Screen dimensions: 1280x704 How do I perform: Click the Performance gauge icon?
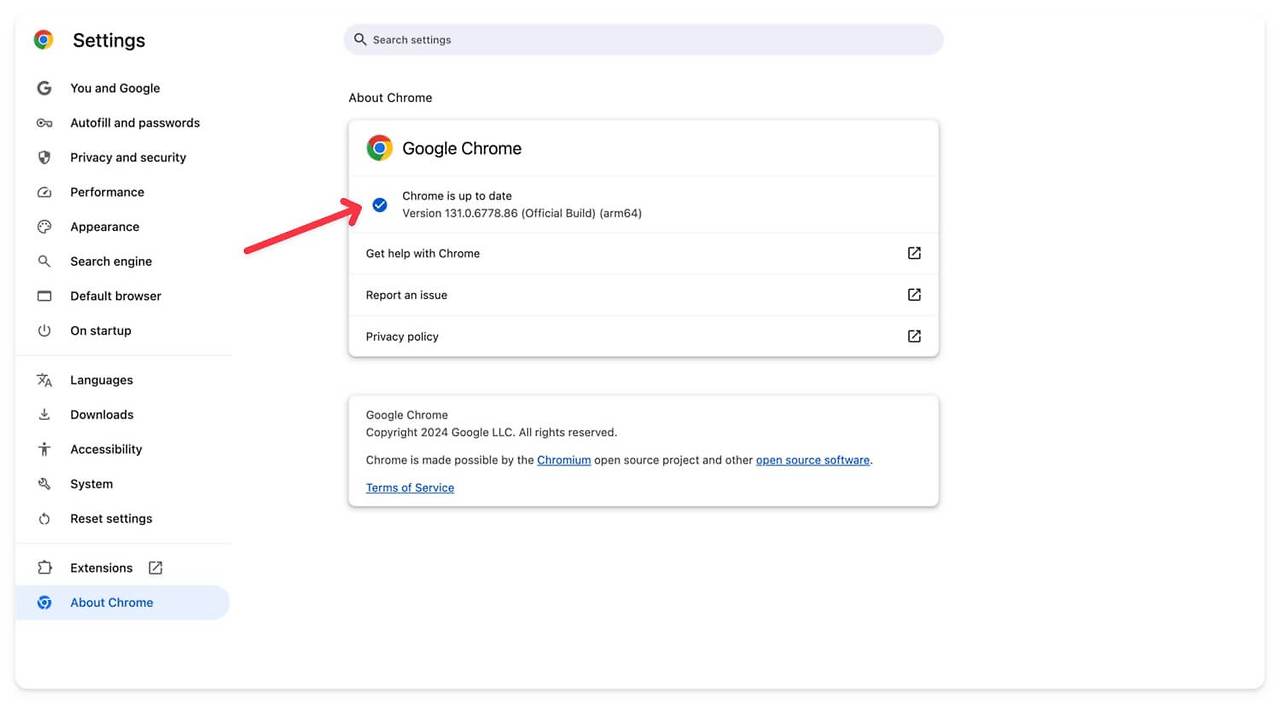coord(44,192)
